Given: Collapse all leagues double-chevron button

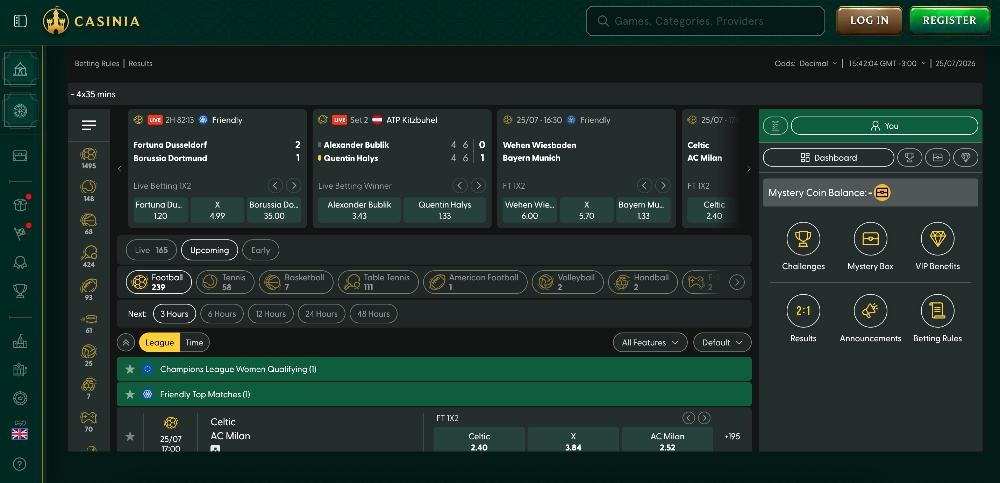Looking at the screenshot, I should (126, 343).
